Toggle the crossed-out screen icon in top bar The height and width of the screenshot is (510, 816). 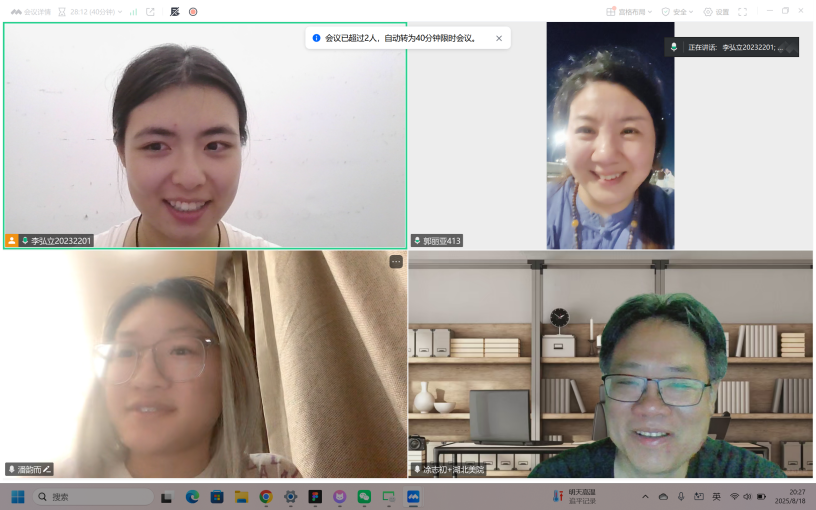click(175, 12)
